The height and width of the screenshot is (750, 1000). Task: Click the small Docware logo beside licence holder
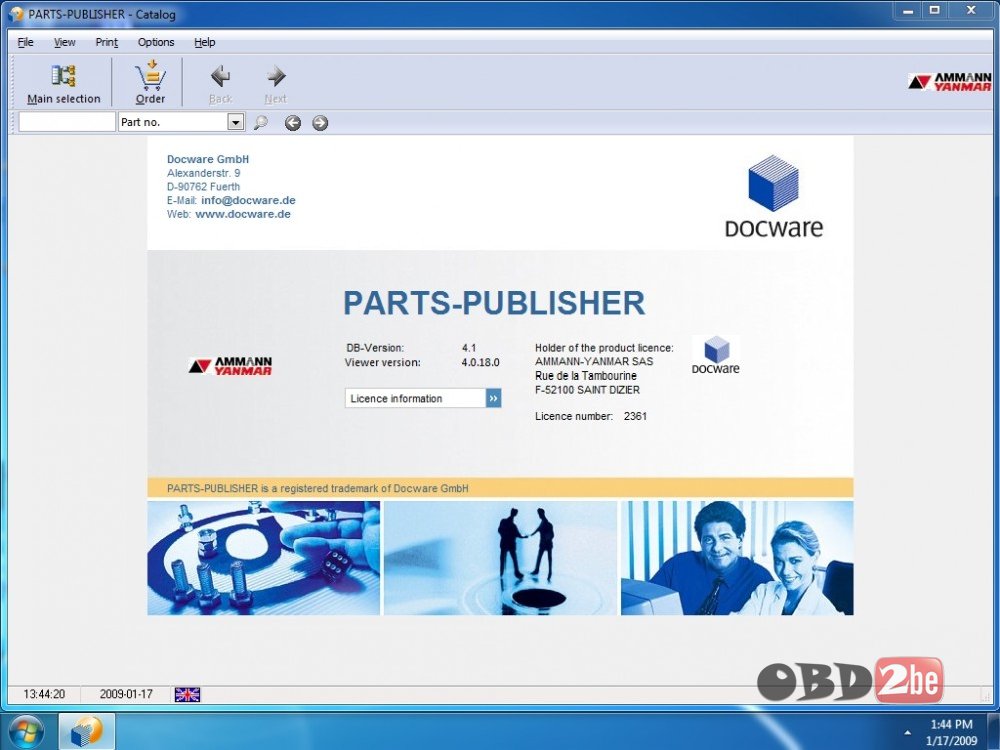[716, 355]
